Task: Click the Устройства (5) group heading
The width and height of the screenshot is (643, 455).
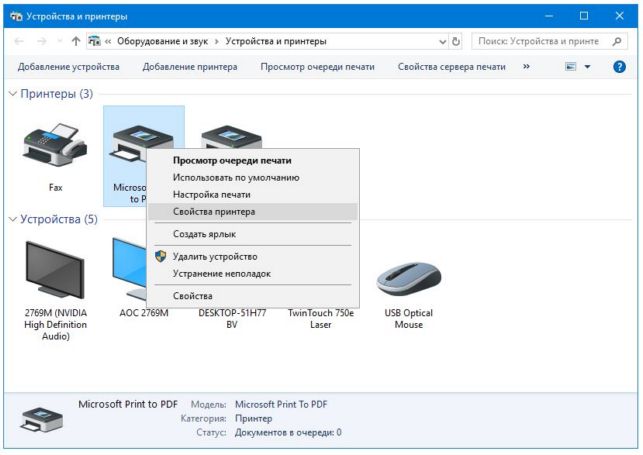Action: (59, 219)
